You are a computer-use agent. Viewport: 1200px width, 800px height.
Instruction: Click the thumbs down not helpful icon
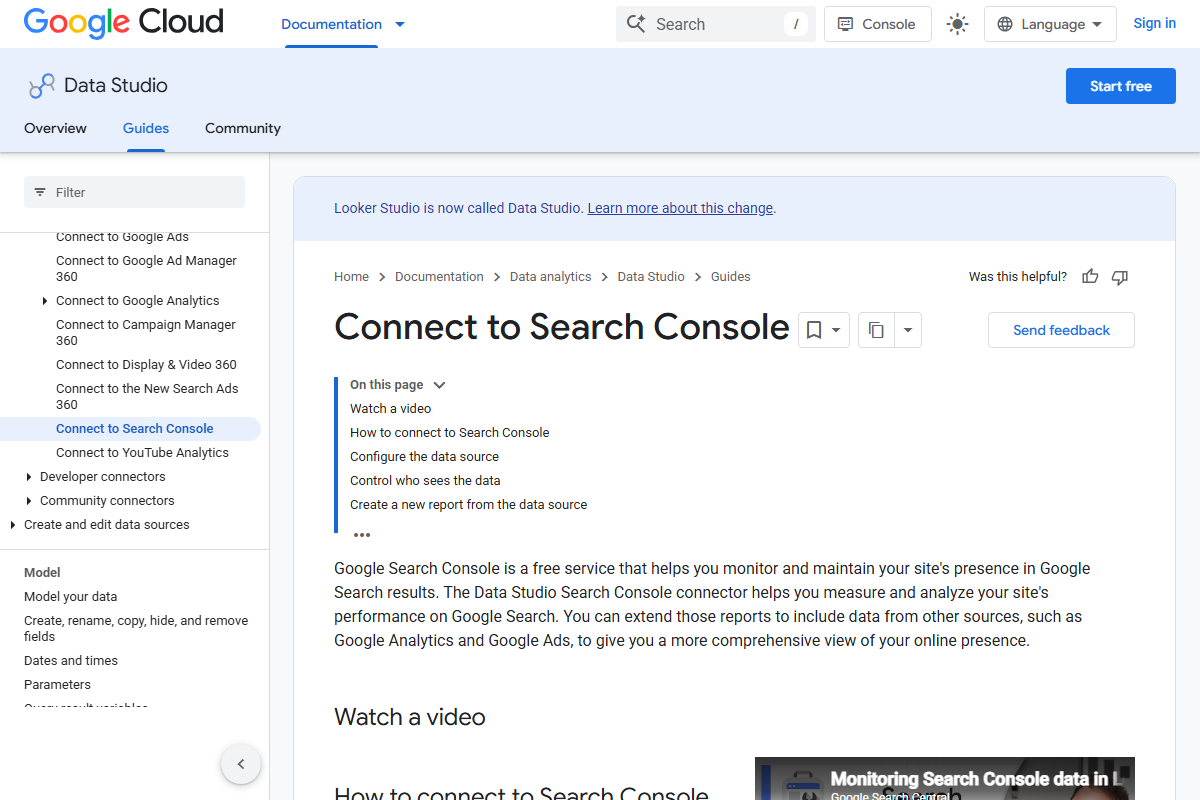[1120, 277]
